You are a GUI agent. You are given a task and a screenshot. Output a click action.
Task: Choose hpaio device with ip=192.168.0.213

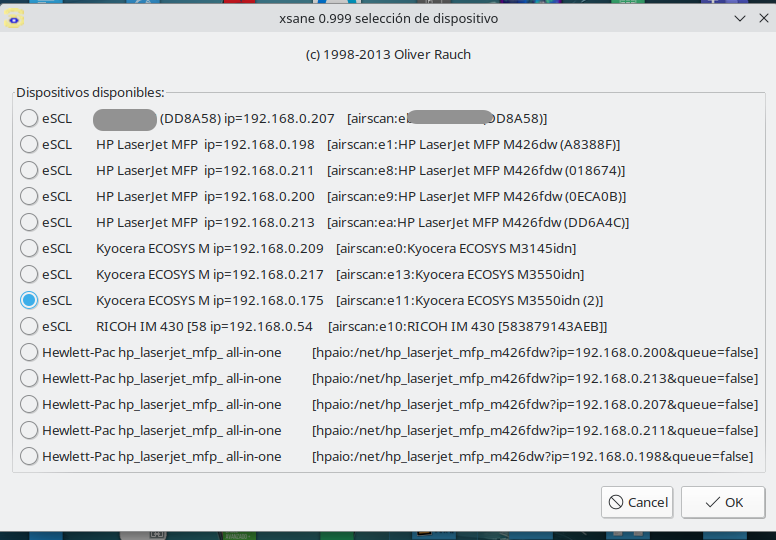coord(29,378)
